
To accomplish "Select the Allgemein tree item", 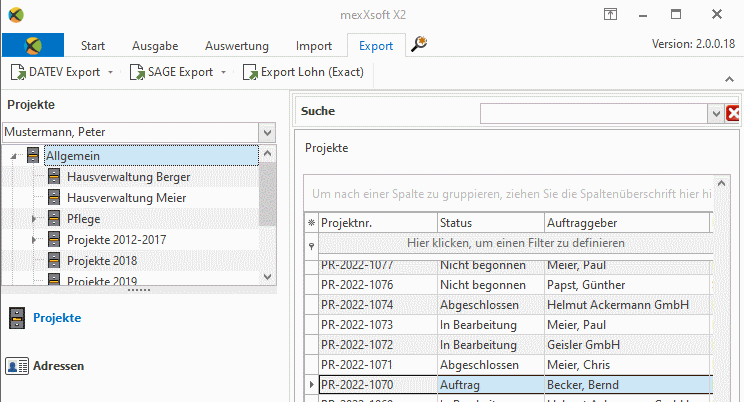I will [x=151, y=156].
